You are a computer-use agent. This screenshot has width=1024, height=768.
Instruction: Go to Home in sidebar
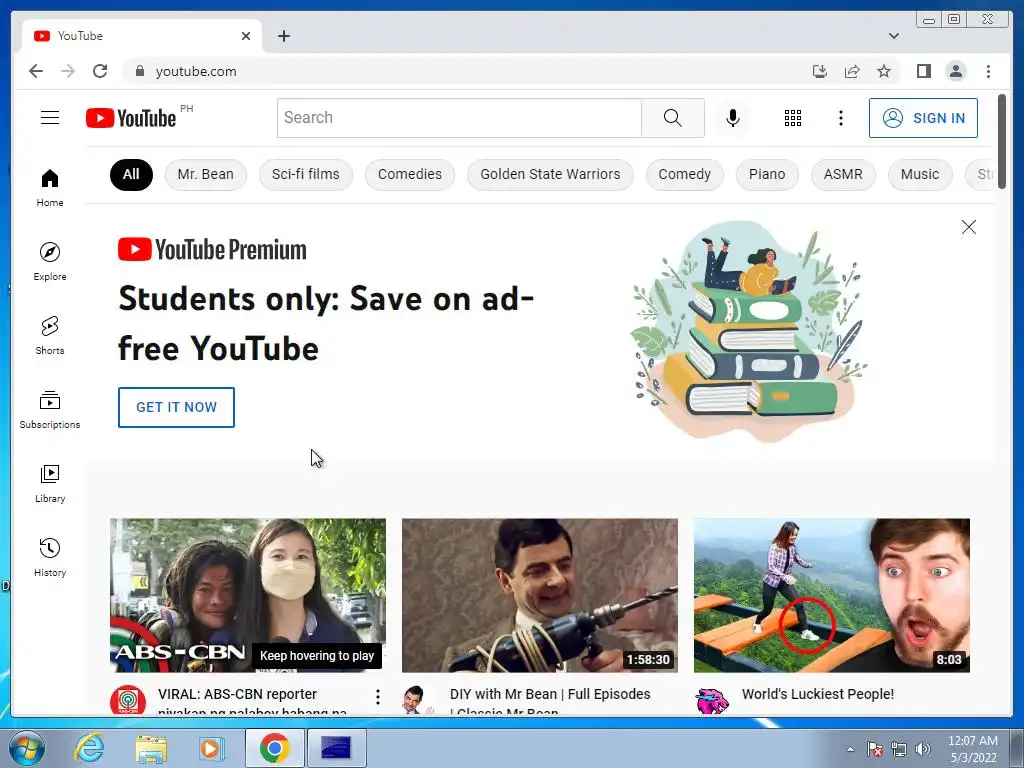pyautogui.click(x=50, y=188)
